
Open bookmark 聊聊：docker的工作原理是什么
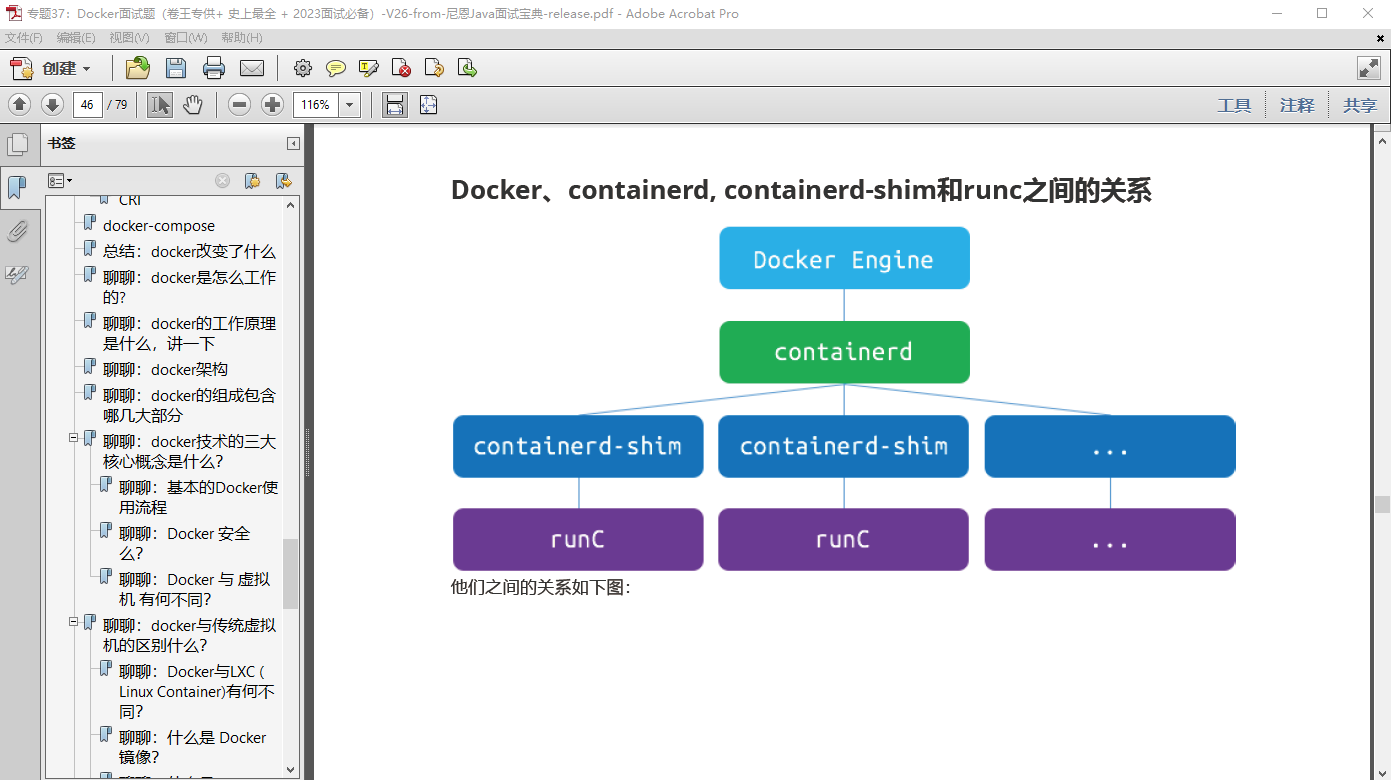189,333
